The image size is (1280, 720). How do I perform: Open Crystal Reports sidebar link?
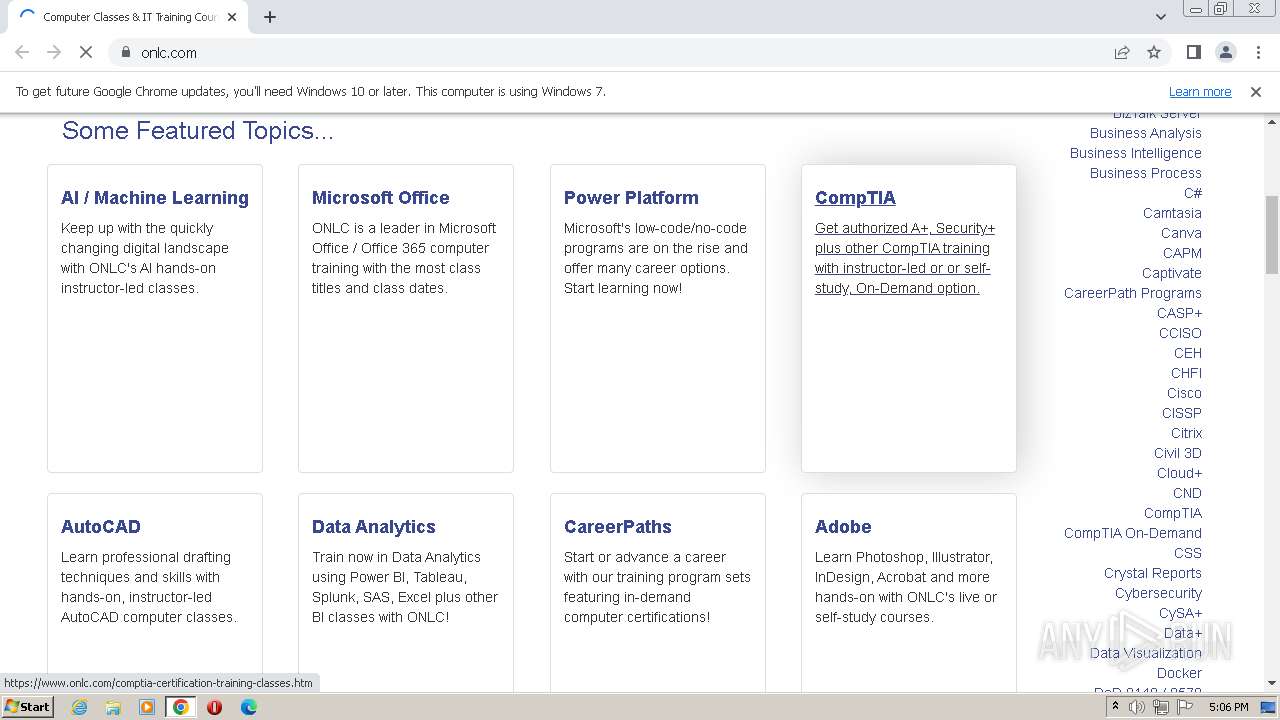click(x=1153, y=573)
